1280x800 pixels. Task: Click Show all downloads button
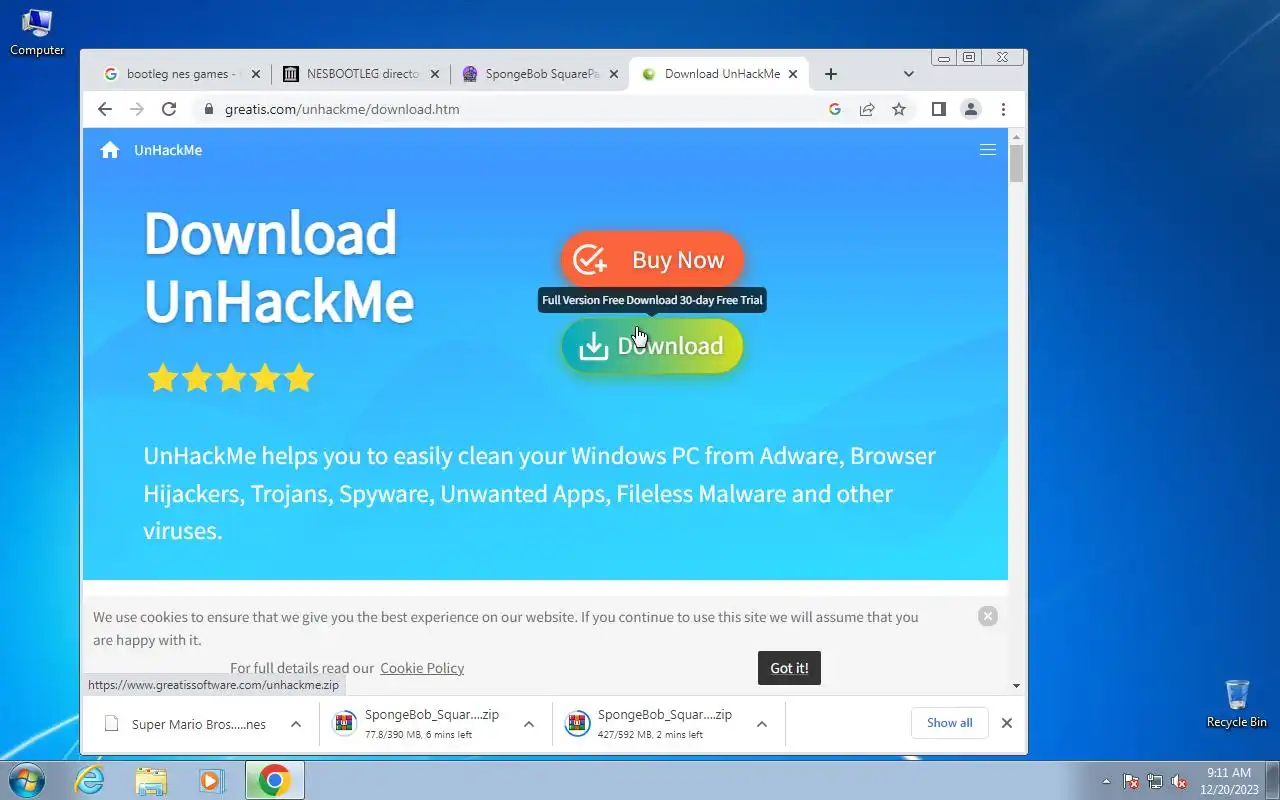950,723
